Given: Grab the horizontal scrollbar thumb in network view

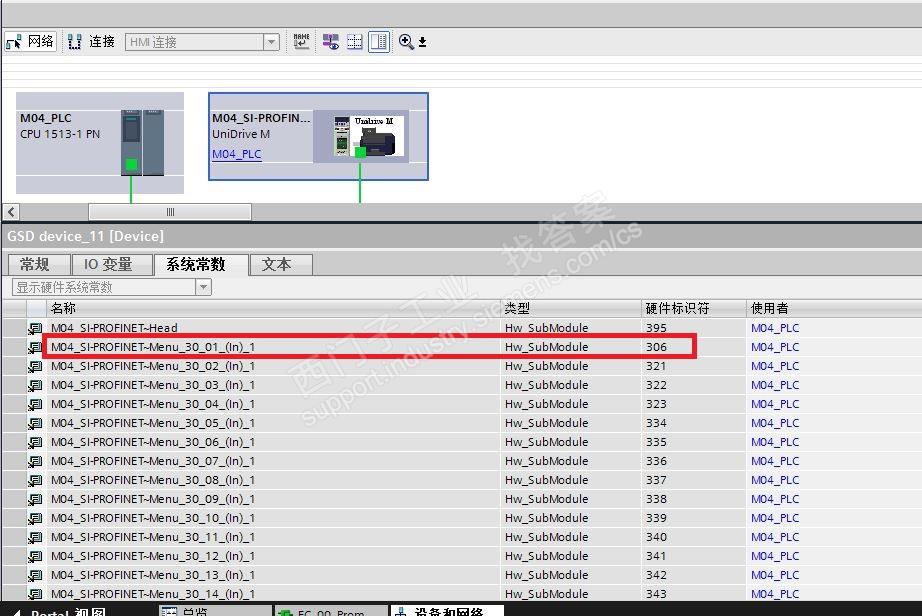Looking at the screenshot, I should pos(170,212).
